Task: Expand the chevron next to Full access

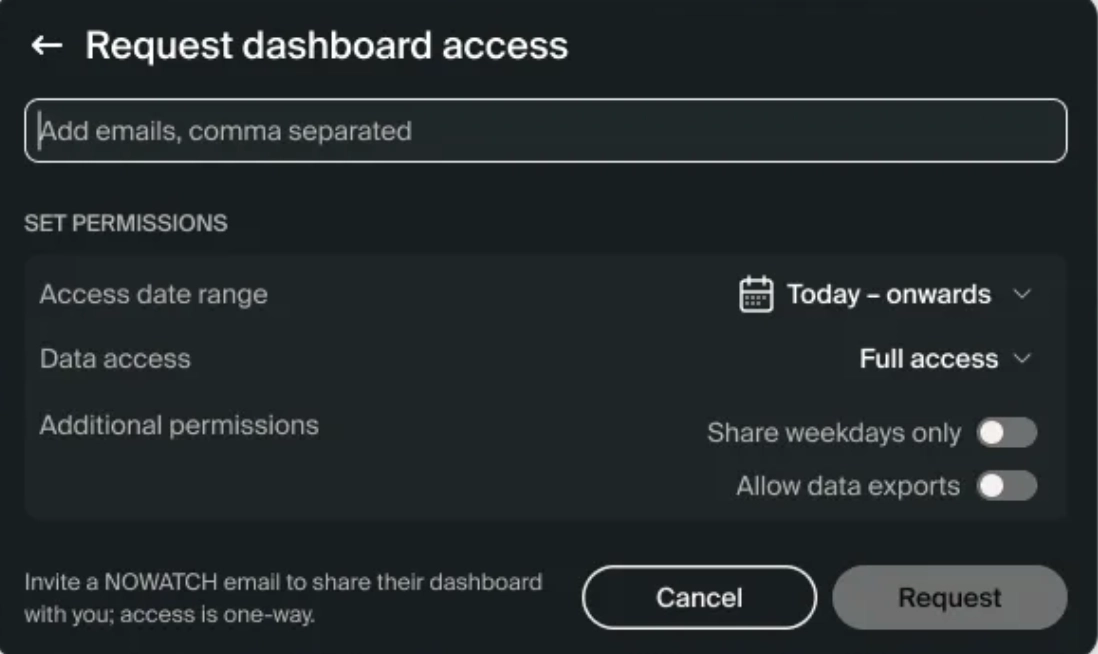Action: pos(1022,359)
